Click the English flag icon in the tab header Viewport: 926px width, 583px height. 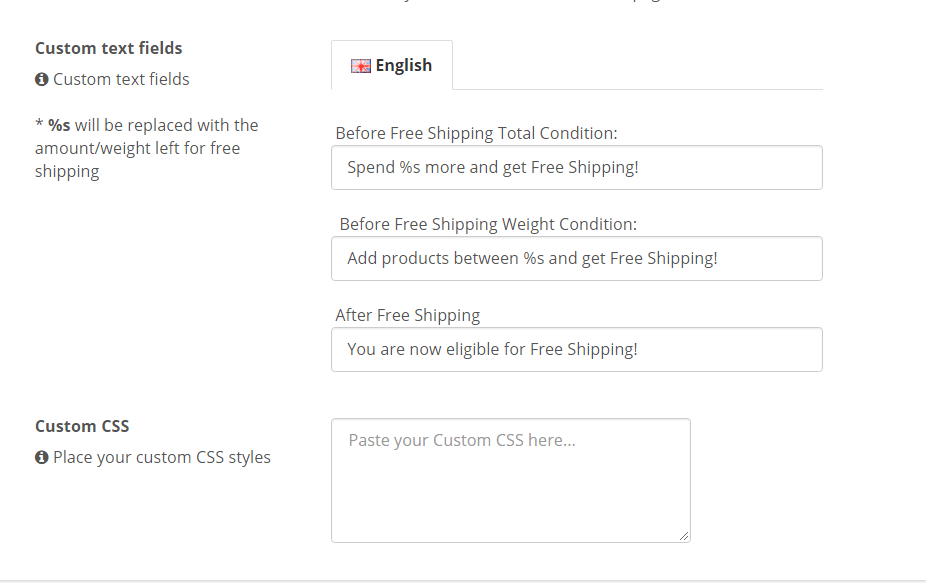(360, 64)
